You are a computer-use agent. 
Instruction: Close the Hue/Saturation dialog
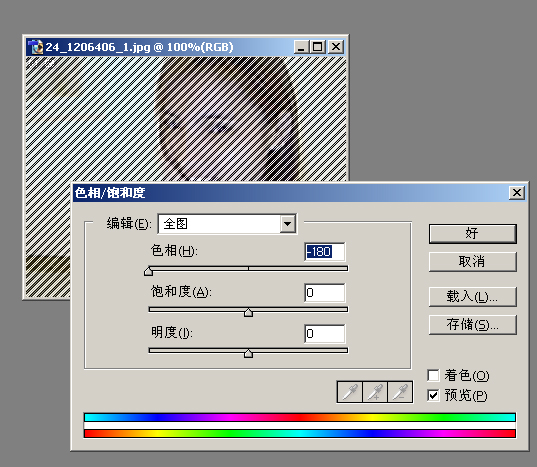coord(517,193)
